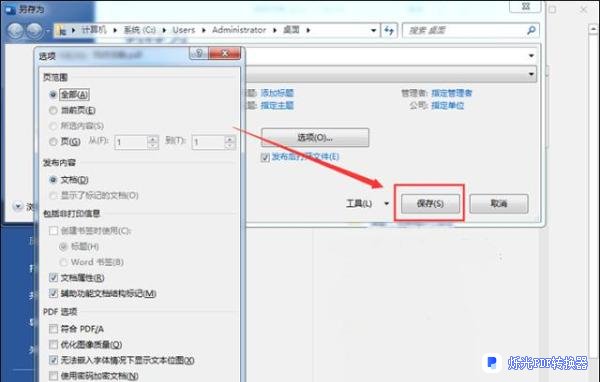The width and height of the screenshot is (600, 382).
Task: Enable 使用密码加密文档(N) checkbox
Action: click(x=54, y=376)
